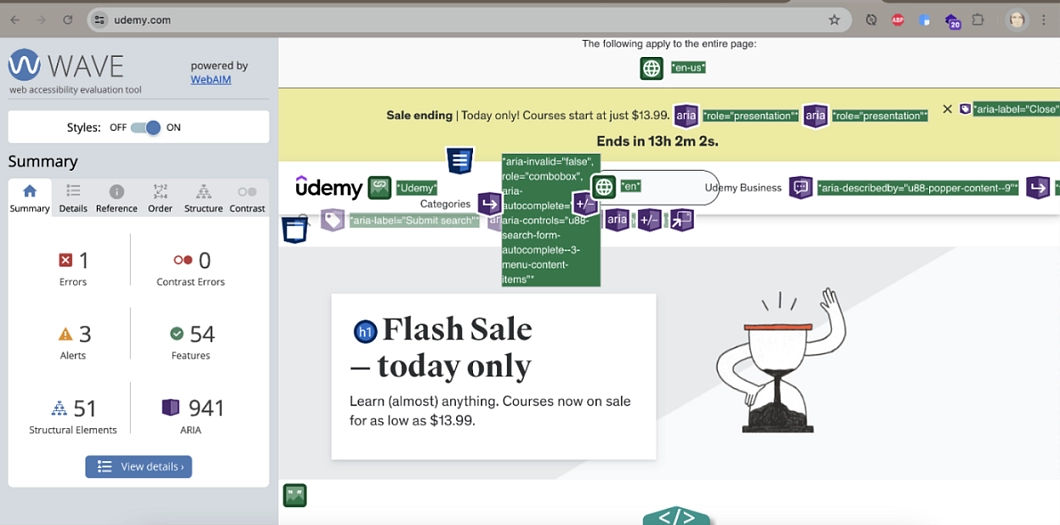Open the Categories menu
The height and width of the screenshot is (525, 1060).
(445, 203)
